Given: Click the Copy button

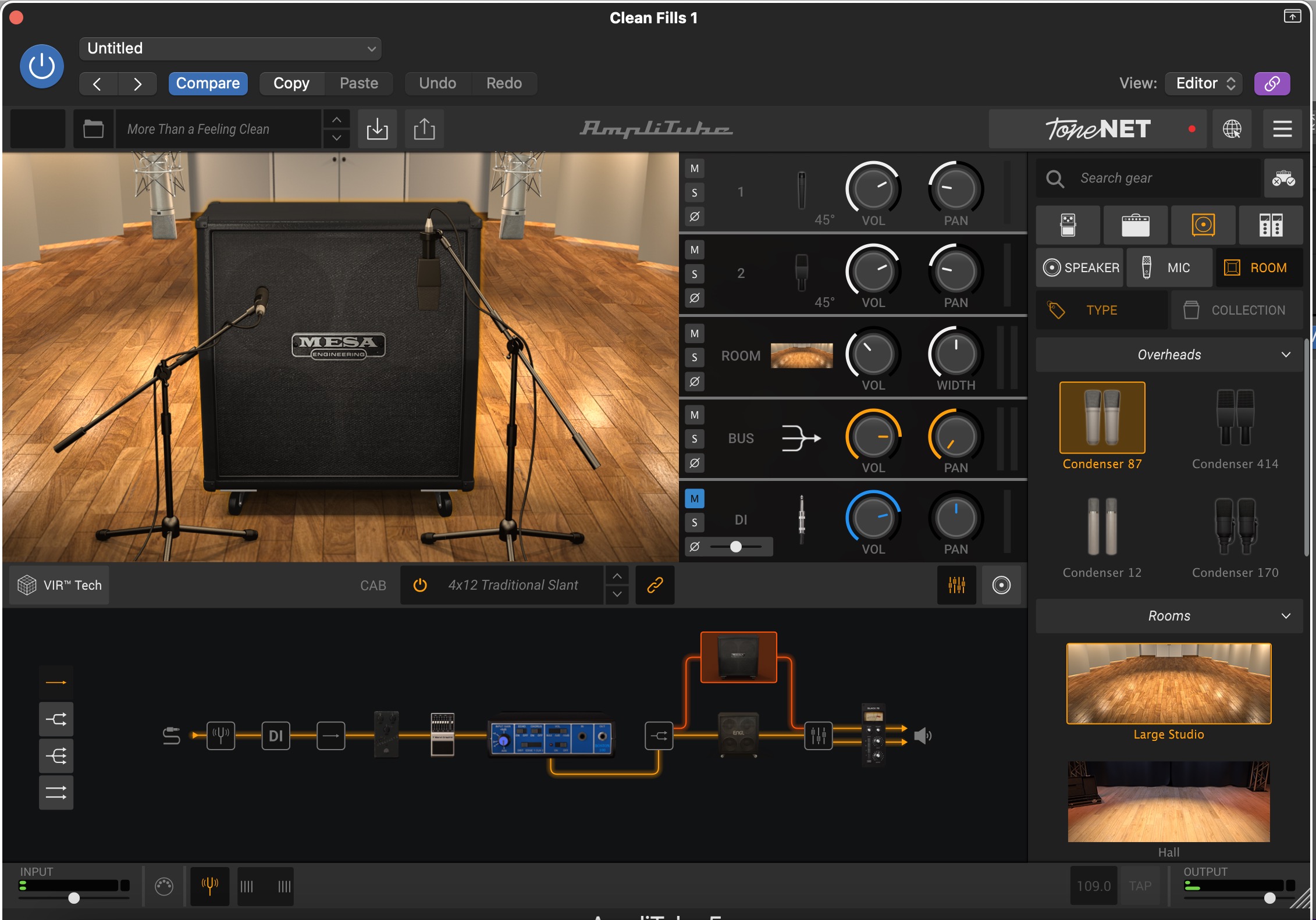Looking at the screenshot, I should pos(291,84).
